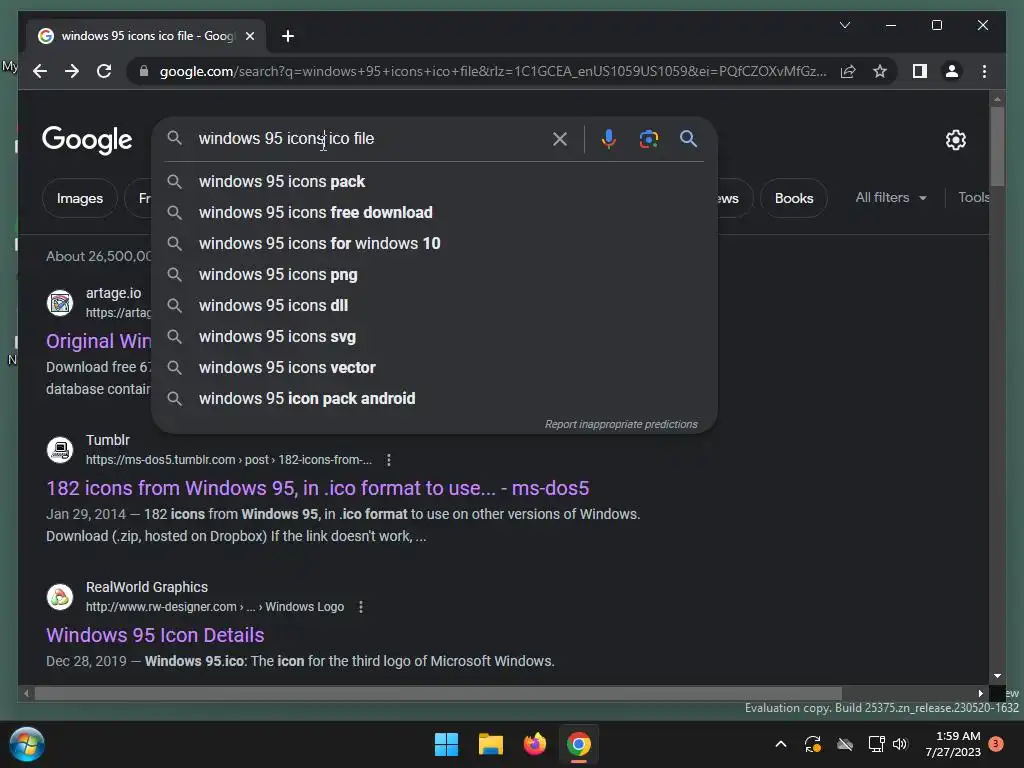Expand the All filters dropdown
Image resolution: width=1024 pixels, height=768 pixels.
891,197
